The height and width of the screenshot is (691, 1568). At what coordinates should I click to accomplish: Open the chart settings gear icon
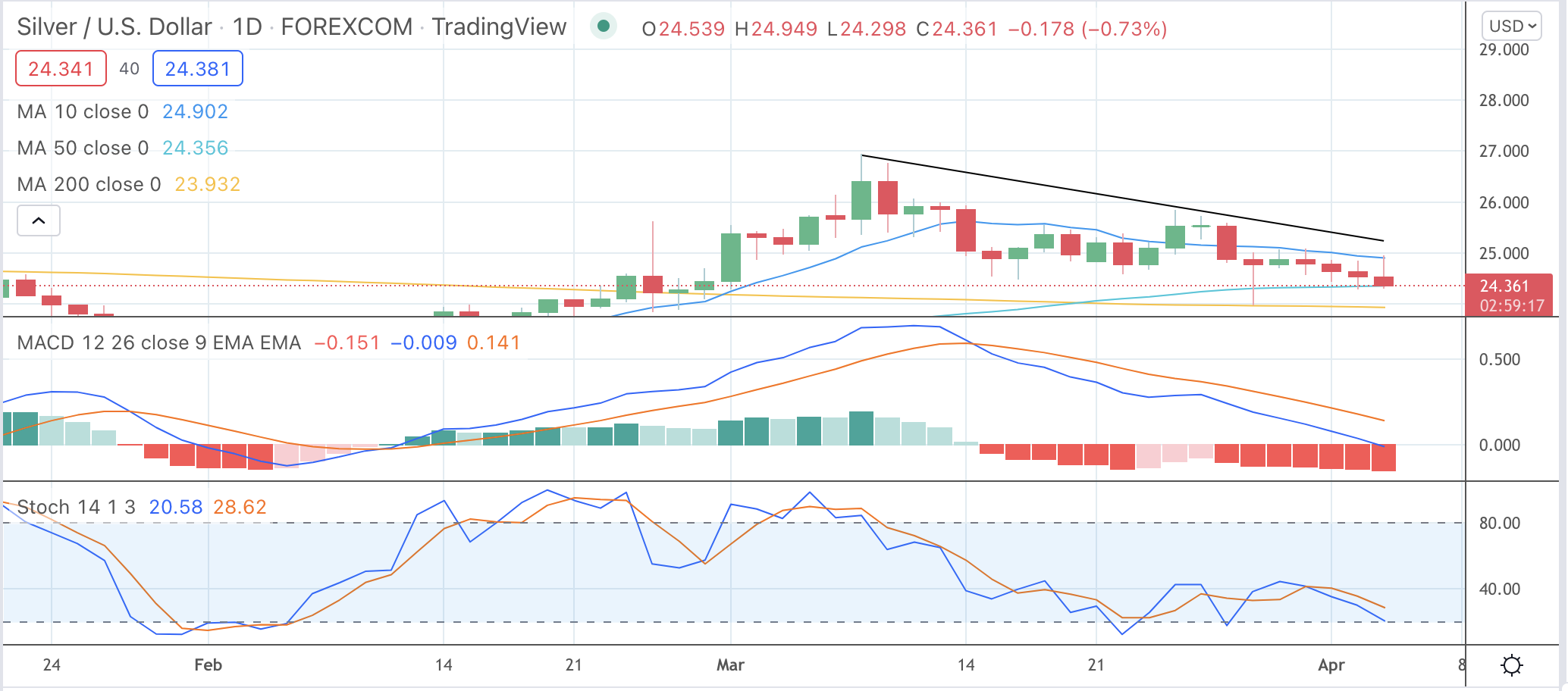click(x=1511, y=665)
